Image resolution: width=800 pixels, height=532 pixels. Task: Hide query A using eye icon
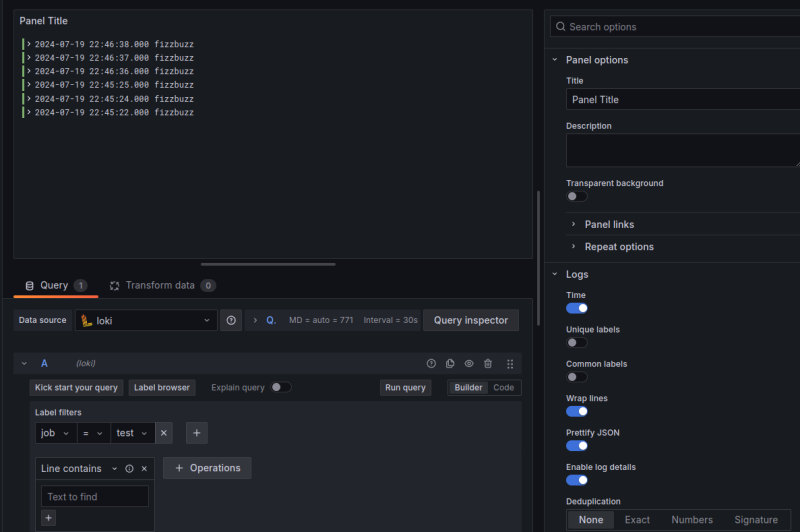pyautogui.click(x=469, y=364)
